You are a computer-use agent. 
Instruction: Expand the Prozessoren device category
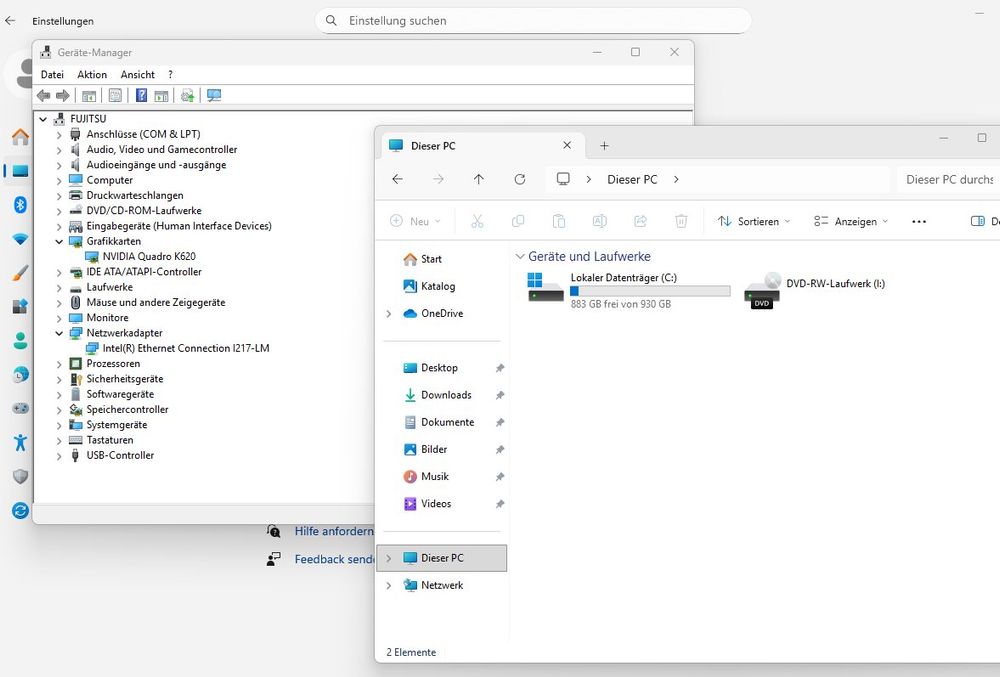[59, 364]
